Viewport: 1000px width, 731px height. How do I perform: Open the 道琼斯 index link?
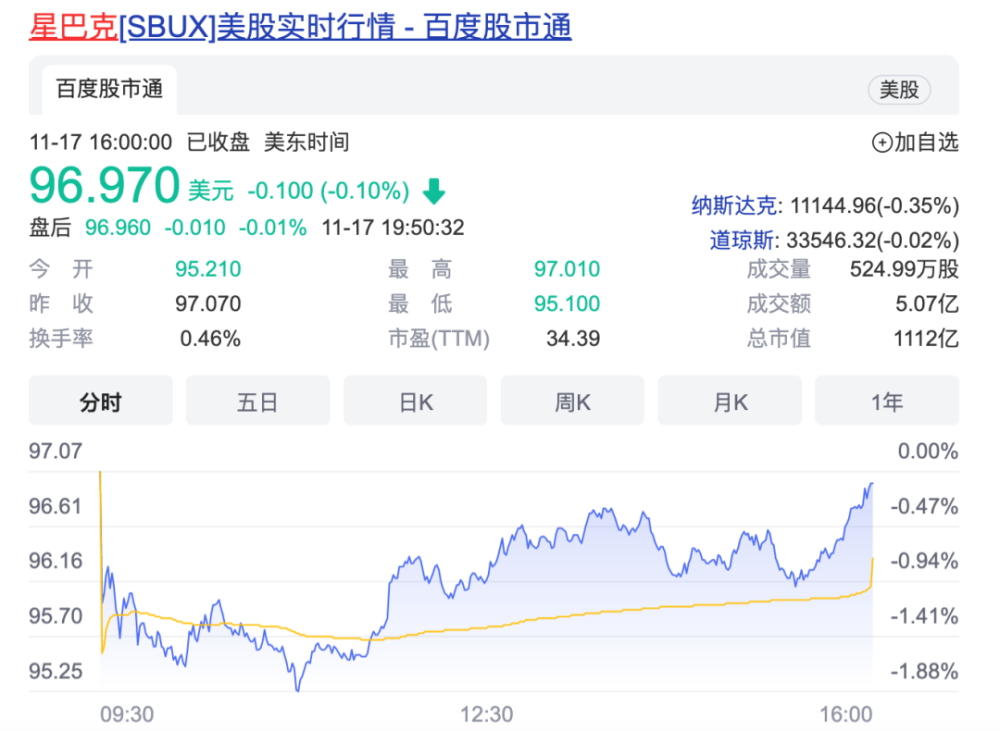click(x=742, y=240)
